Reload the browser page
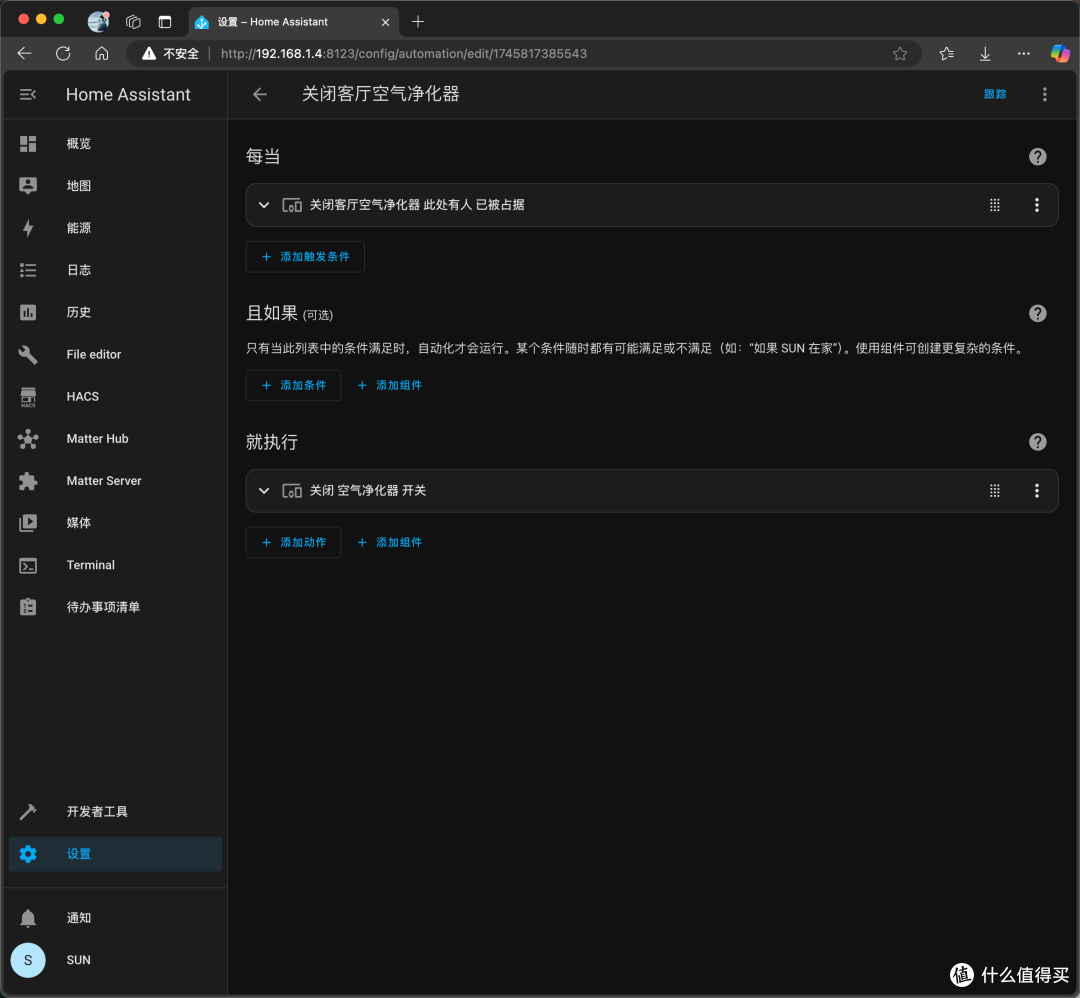 63,54
